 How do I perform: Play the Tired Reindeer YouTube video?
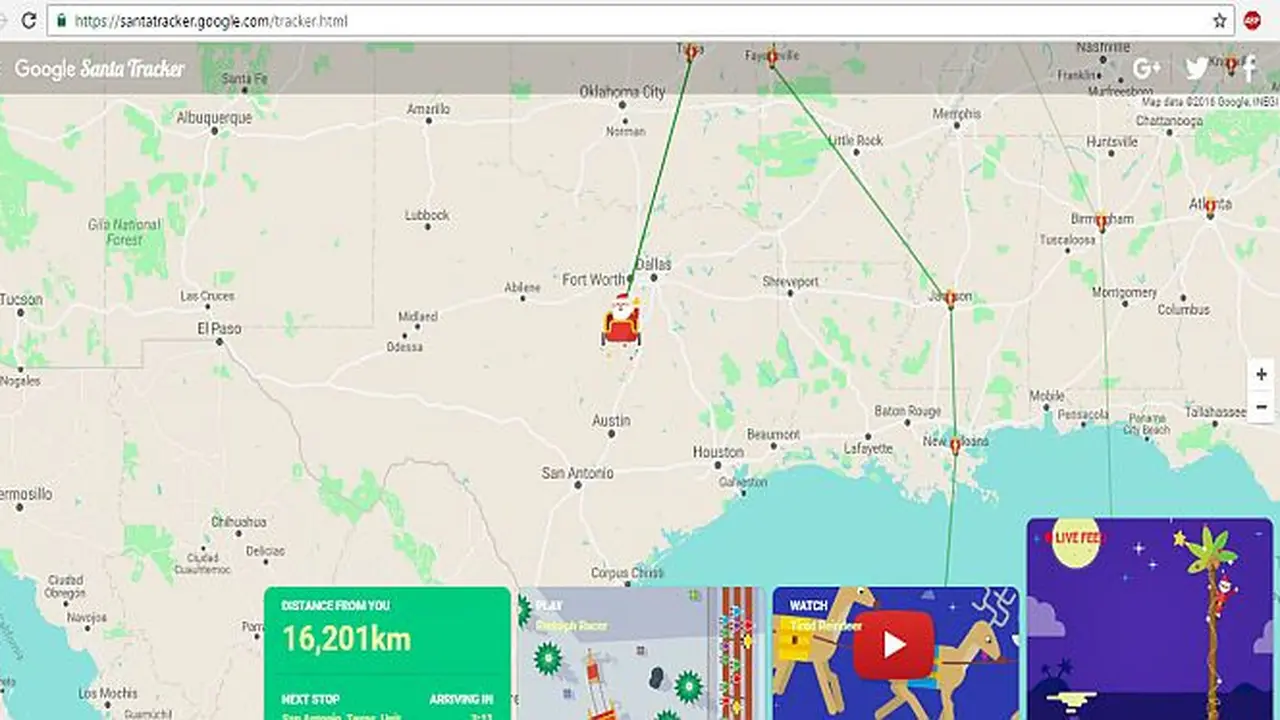[x=894, y=645]
